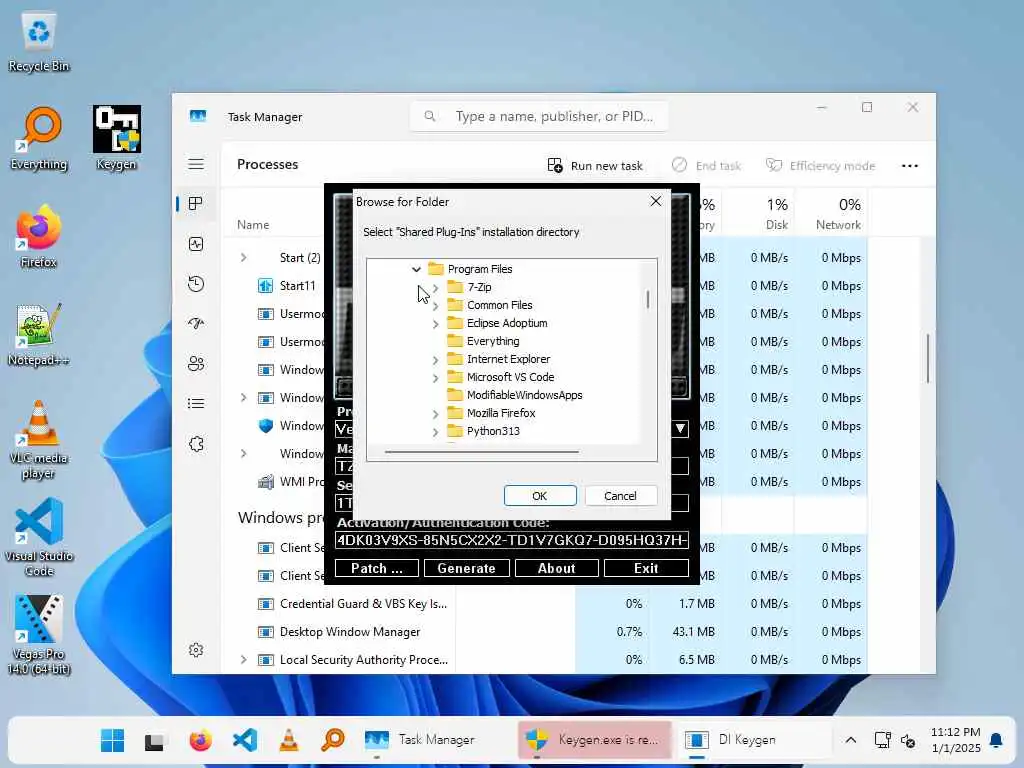The width and height of the screenshot is (1024, 768).
Task: Click the Windows Start button on taskbar
Action: [112, 740]
